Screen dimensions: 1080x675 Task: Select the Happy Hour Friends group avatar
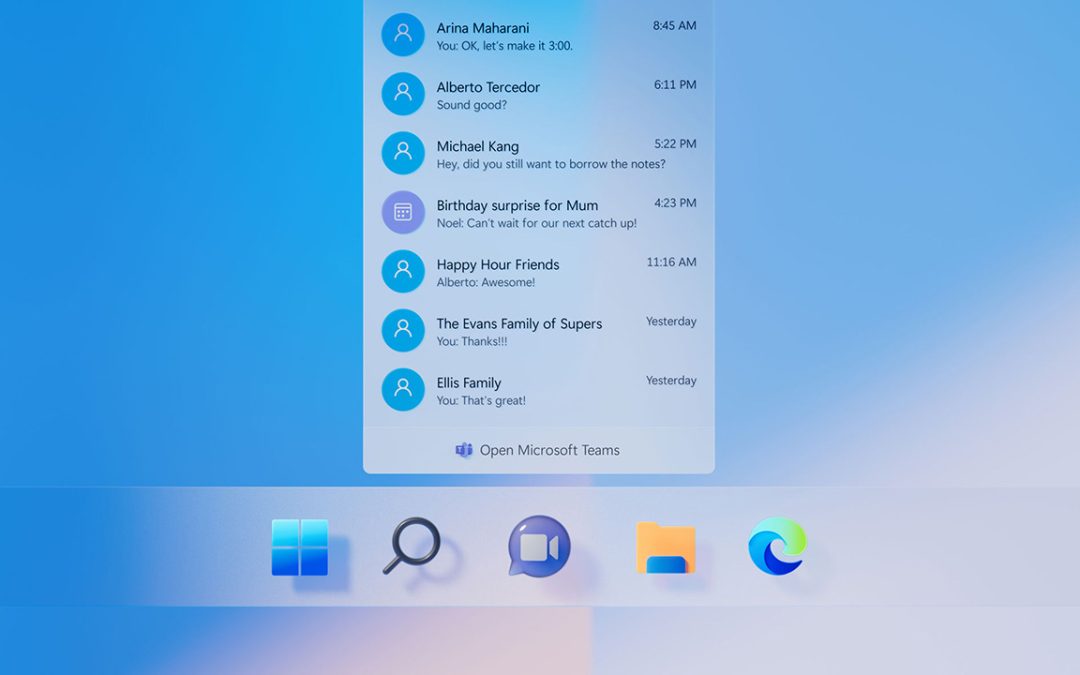pyautogui.click(x=403, y=271)
